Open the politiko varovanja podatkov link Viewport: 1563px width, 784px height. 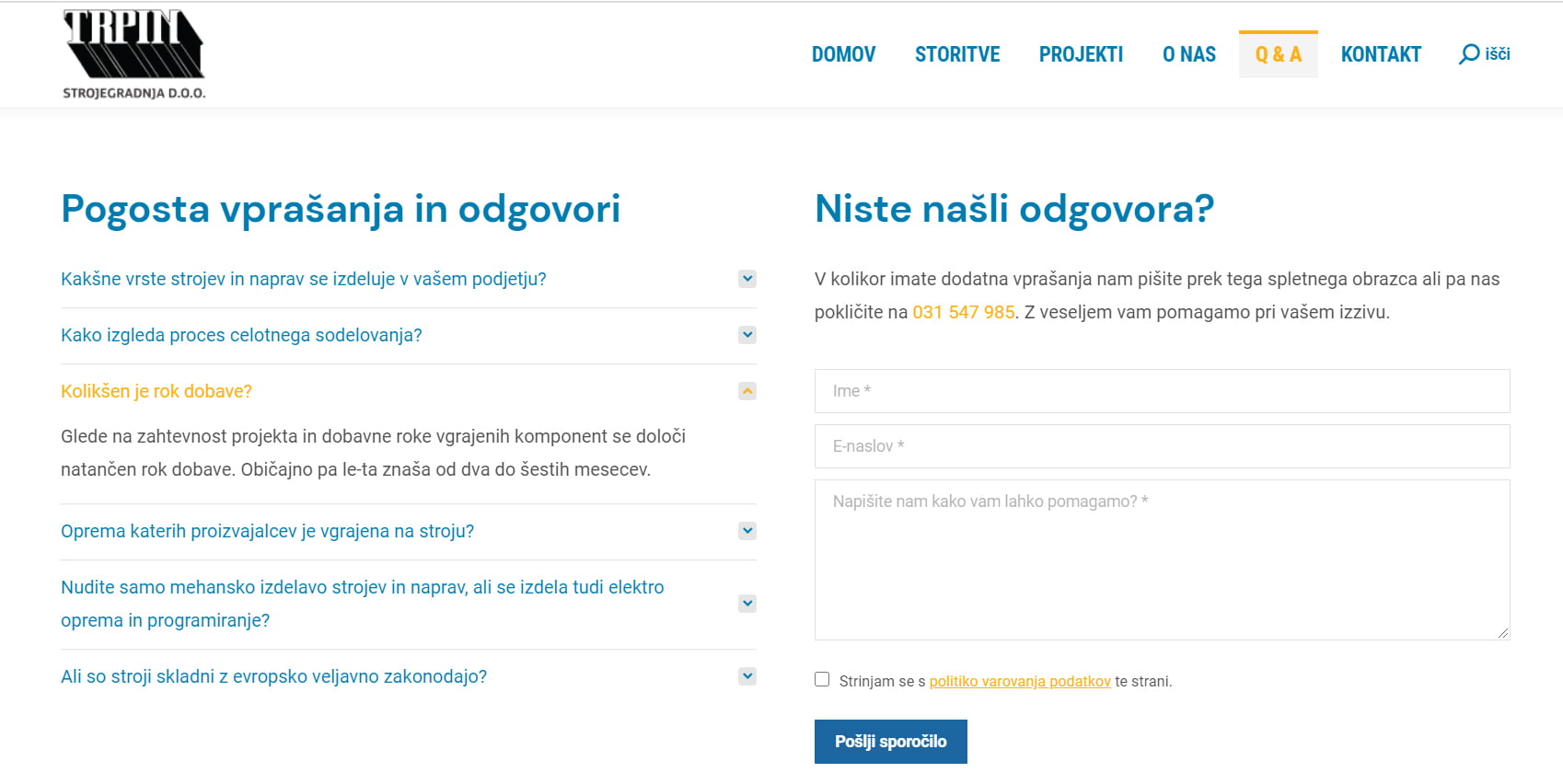pos(1020,682)
